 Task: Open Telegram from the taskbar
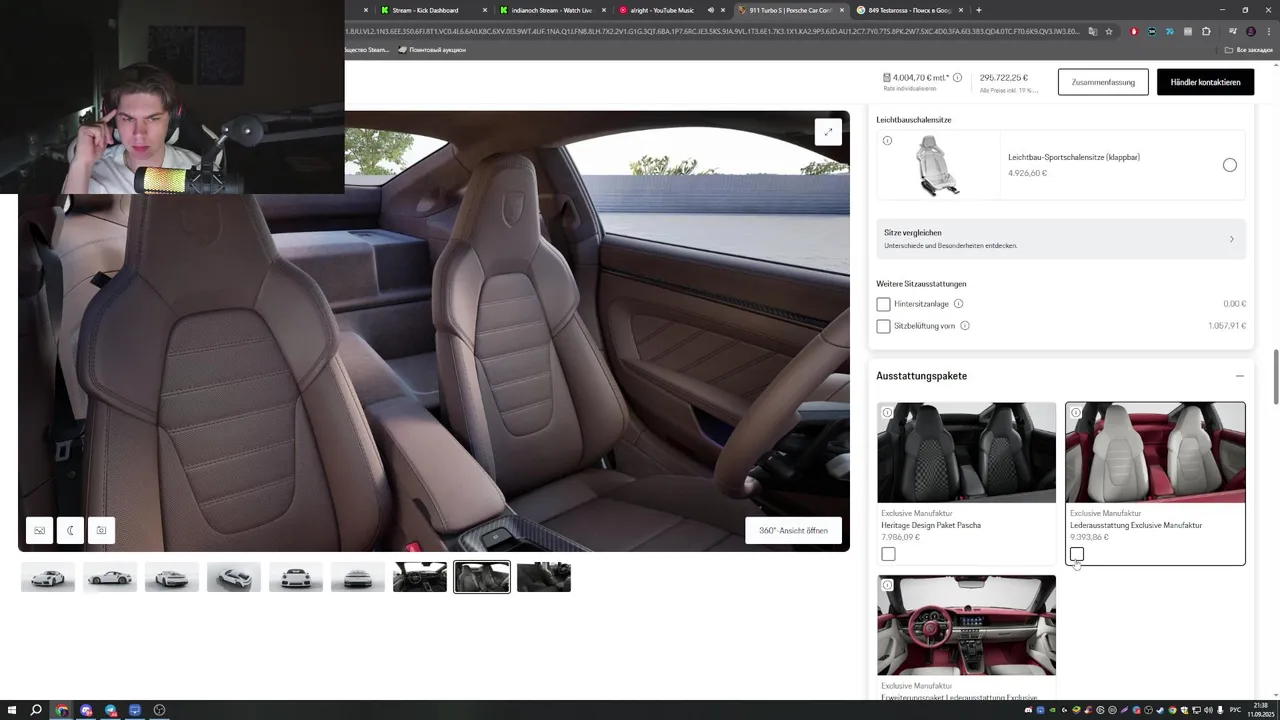tap(110, 710)
